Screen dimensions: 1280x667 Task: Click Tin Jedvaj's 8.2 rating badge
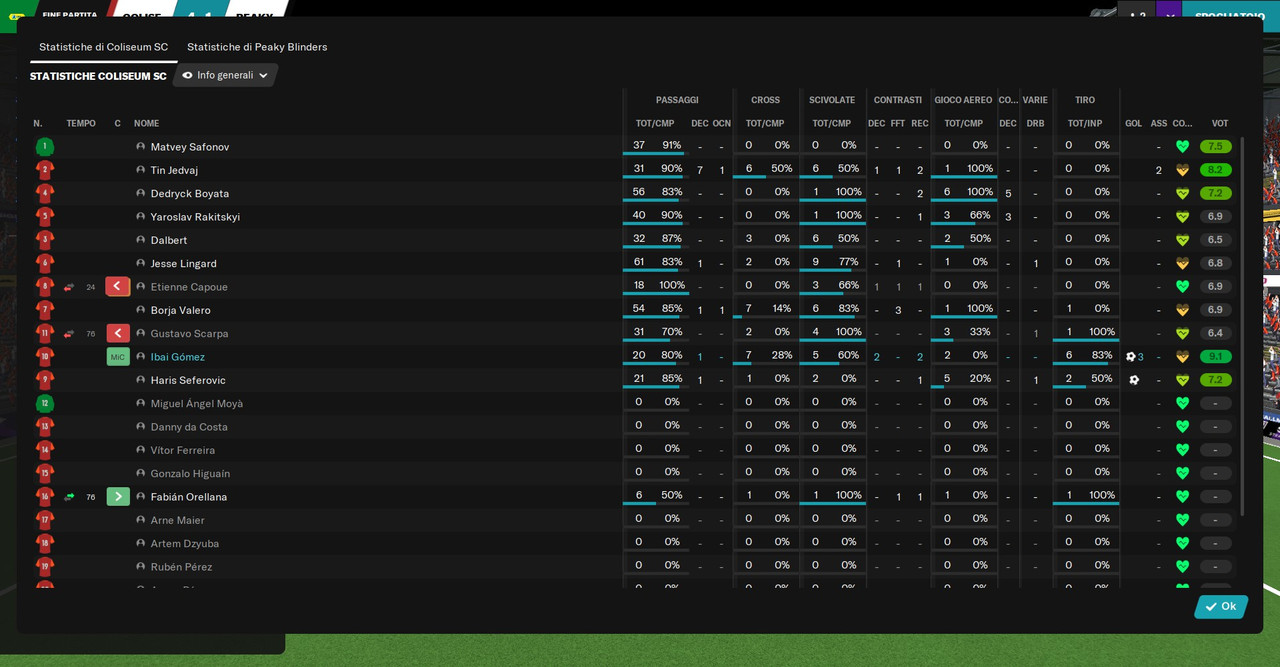1216,170
